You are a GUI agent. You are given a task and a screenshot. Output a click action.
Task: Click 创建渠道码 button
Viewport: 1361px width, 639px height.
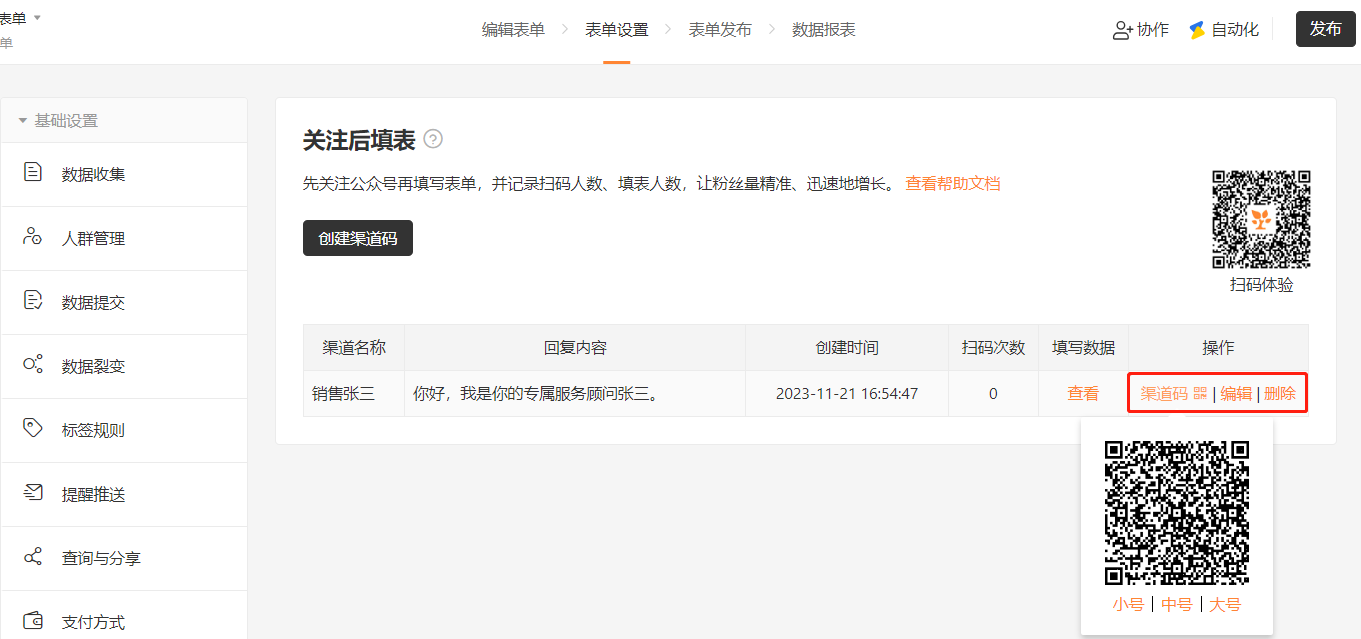click(x=358, y=238)
